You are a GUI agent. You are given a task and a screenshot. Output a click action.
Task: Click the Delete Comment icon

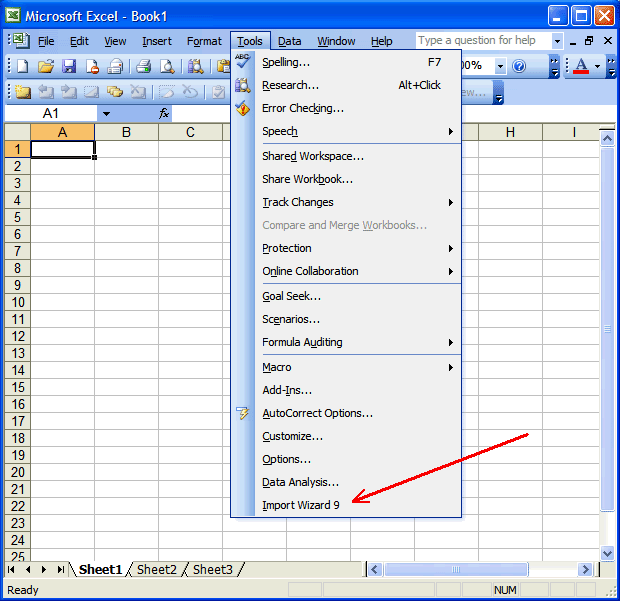click(x=138, y=92)
